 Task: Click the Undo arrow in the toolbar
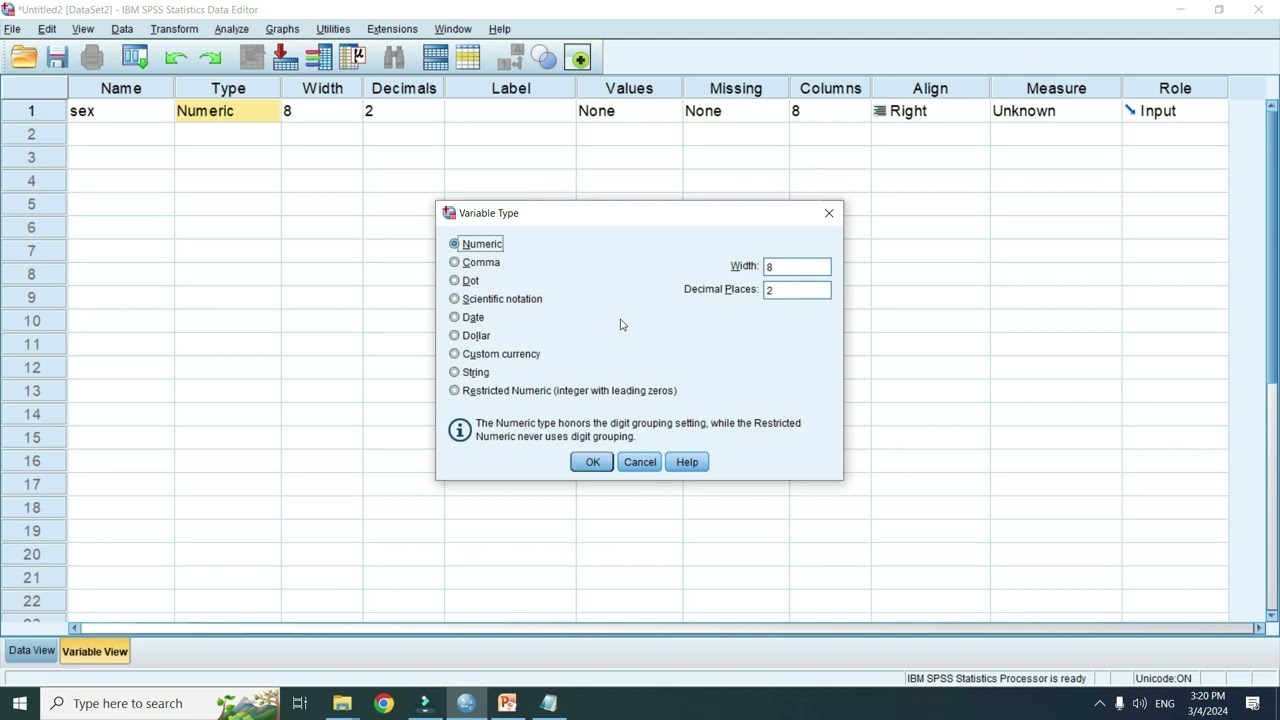176,58
